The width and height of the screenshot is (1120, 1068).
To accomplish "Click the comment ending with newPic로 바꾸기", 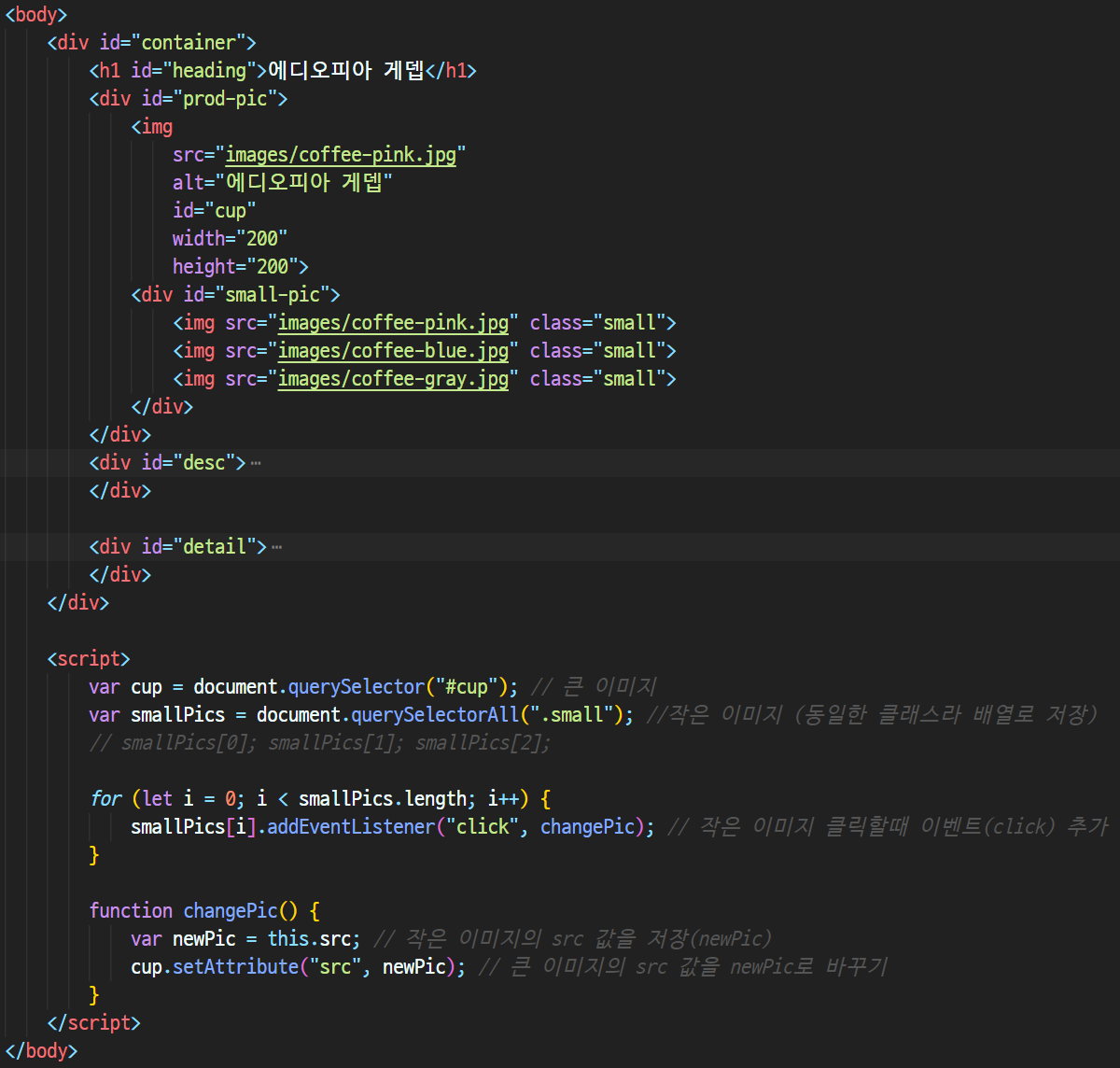I will [x=682, y=967].
